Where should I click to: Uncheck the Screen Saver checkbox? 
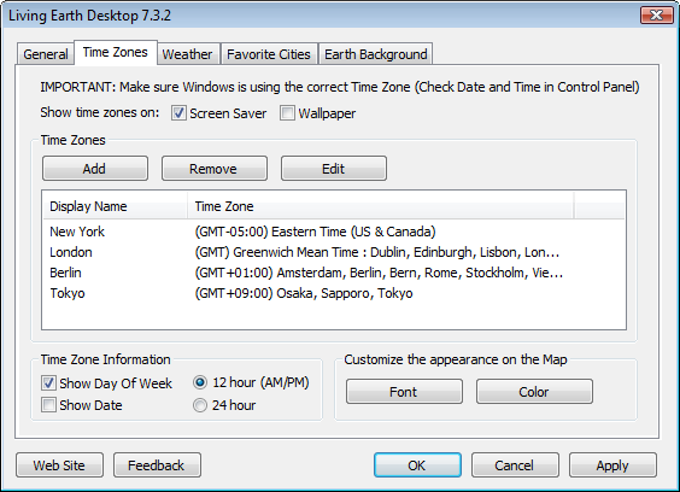179,113
